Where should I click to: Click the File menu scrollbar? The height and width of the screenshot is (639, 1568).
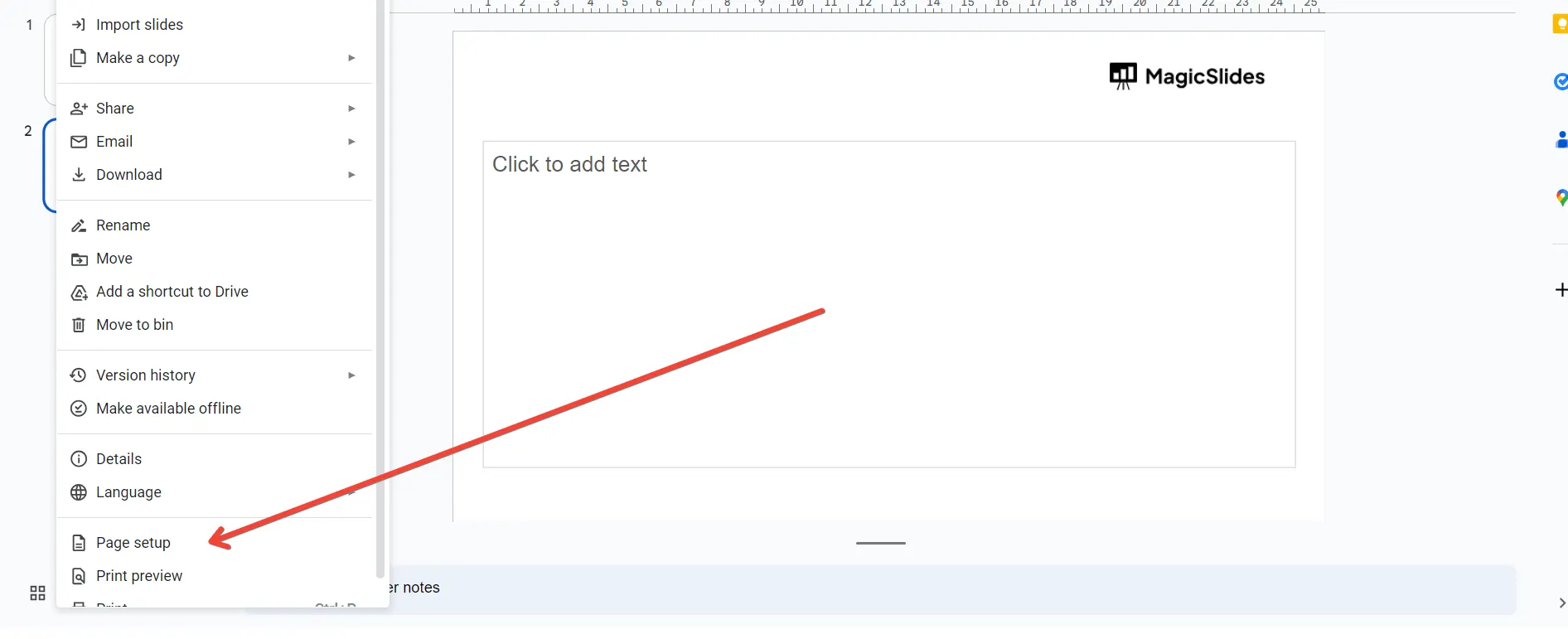point(380,288)
